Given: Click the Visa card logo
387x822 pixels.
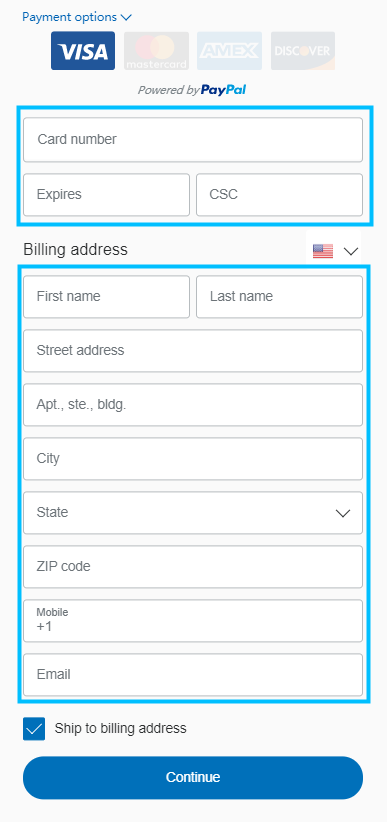Looking at the screenshot, I should coord(83,51).
